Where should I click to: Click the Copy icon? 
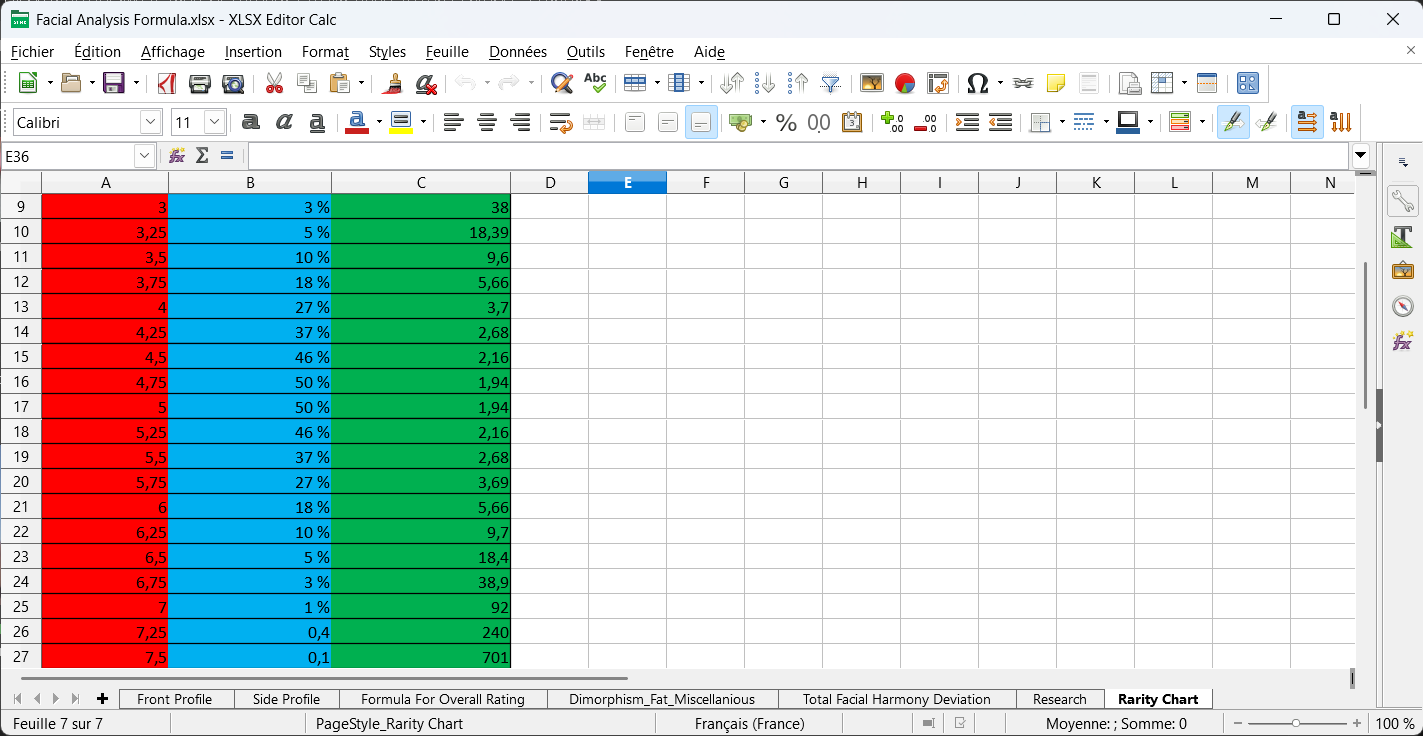click(x=307, y=83)
